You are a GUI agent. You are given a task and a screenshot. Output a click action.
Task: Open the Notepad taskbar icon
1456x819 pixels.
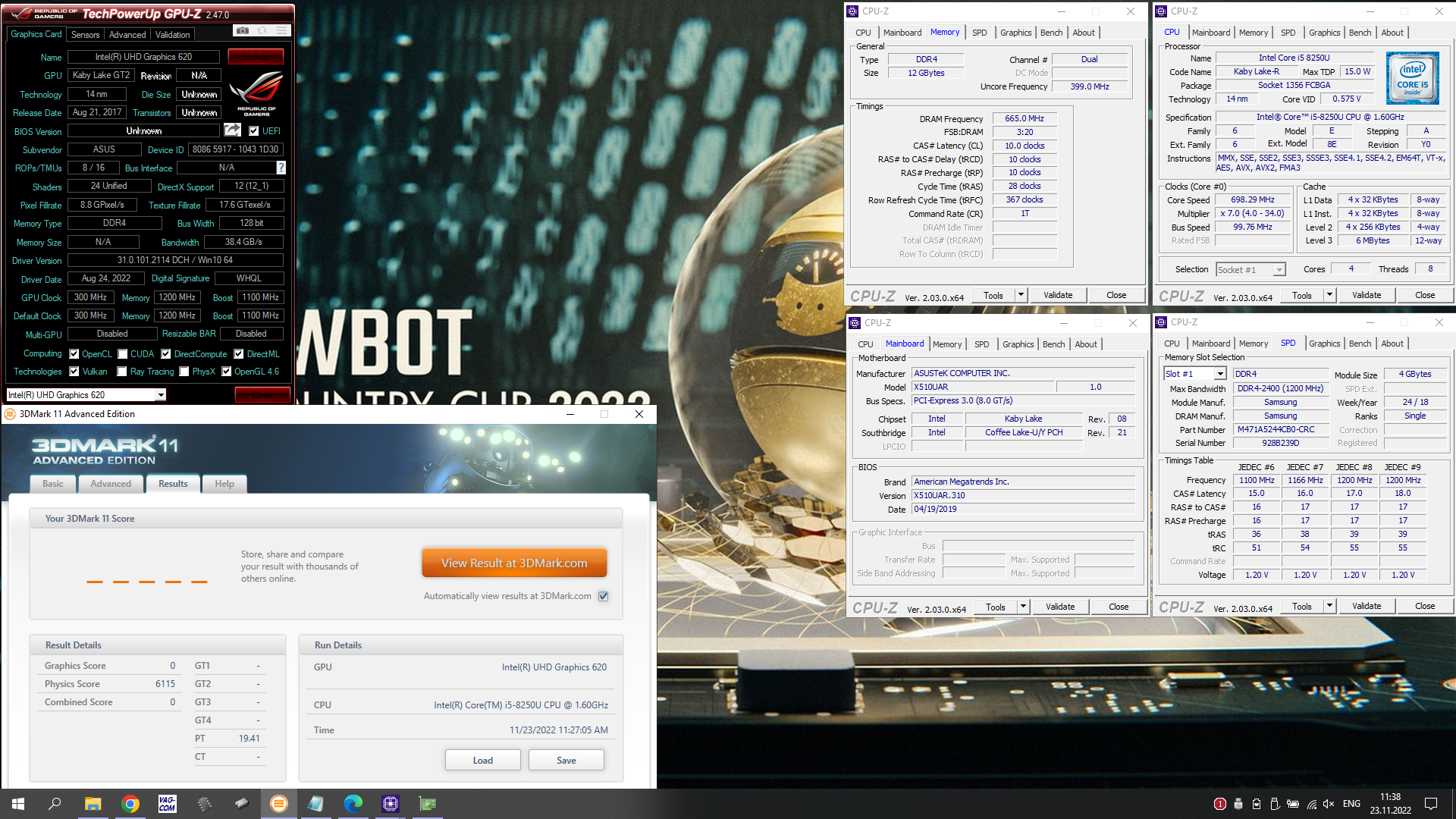pyautogui.click(x=315, y=804)
